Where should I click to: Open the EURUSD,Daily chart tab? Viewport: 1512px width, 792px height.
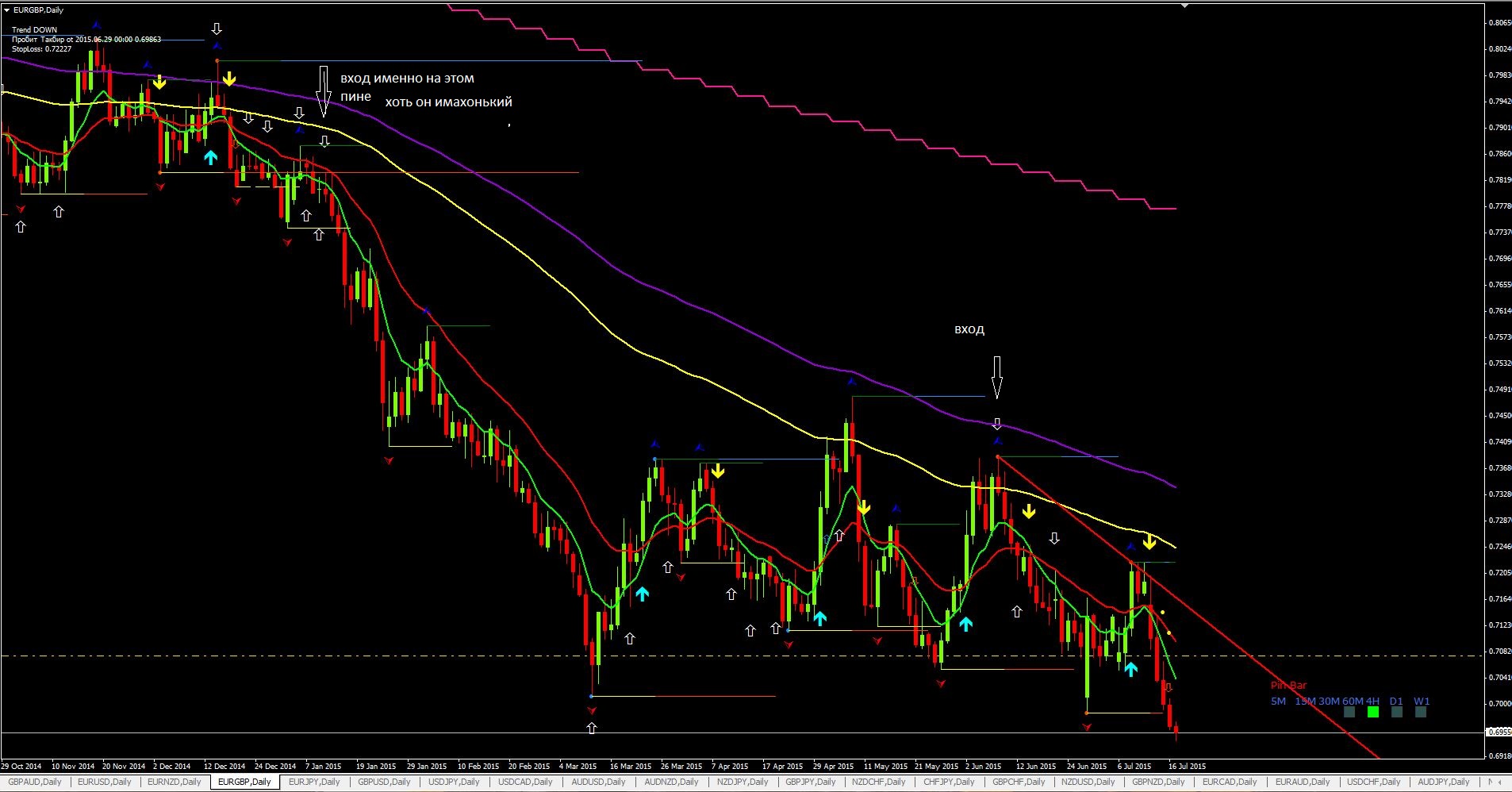pos(105,782)
